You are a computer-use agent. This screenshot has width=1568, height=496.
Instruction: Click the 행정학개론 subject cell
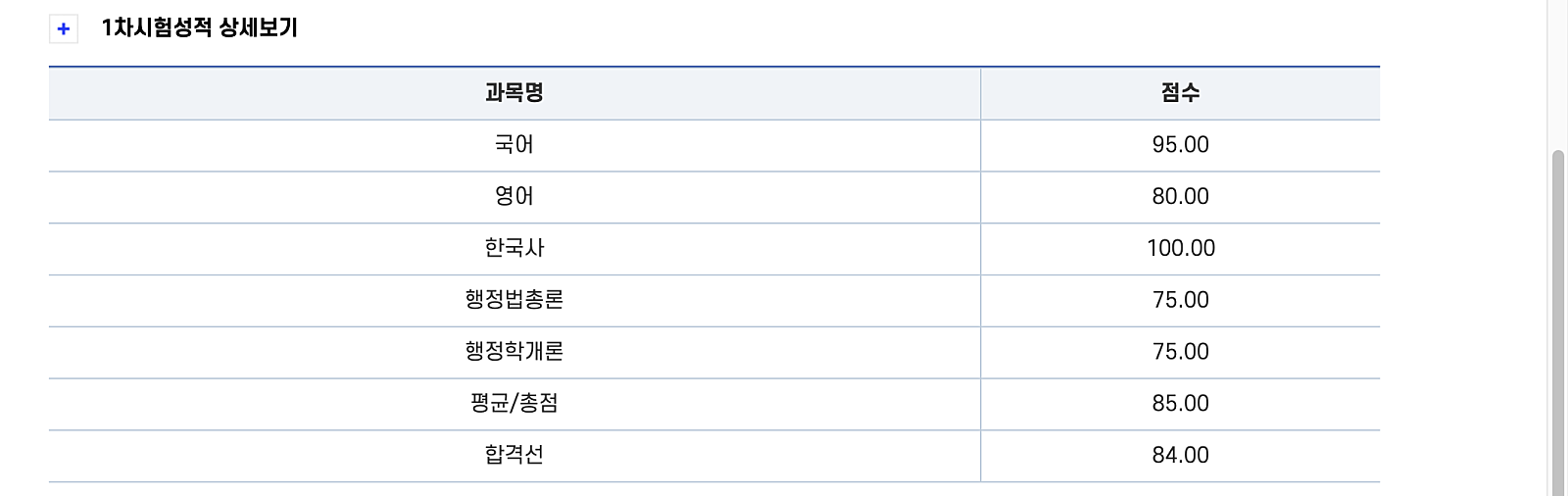[x=514, y=352]
